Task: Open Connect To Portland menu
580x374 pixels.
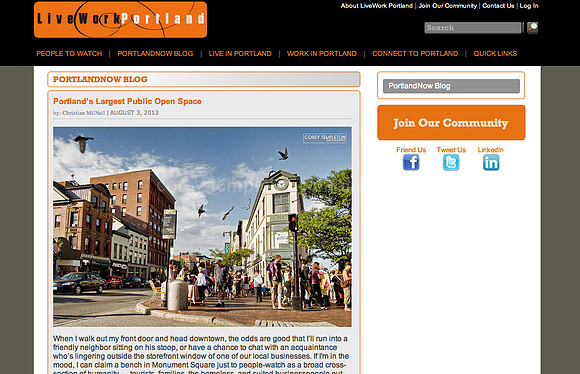Action: (415, 53)
